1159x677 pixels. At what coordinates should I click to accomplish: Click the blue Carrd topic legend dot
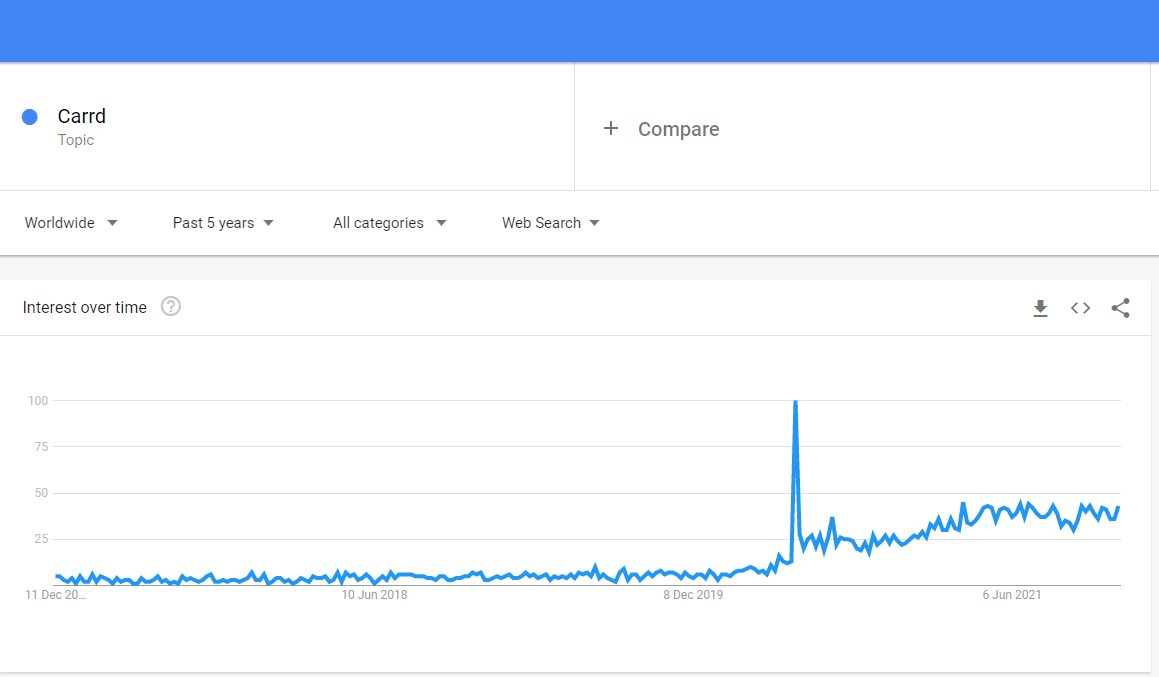pos(29,117)
